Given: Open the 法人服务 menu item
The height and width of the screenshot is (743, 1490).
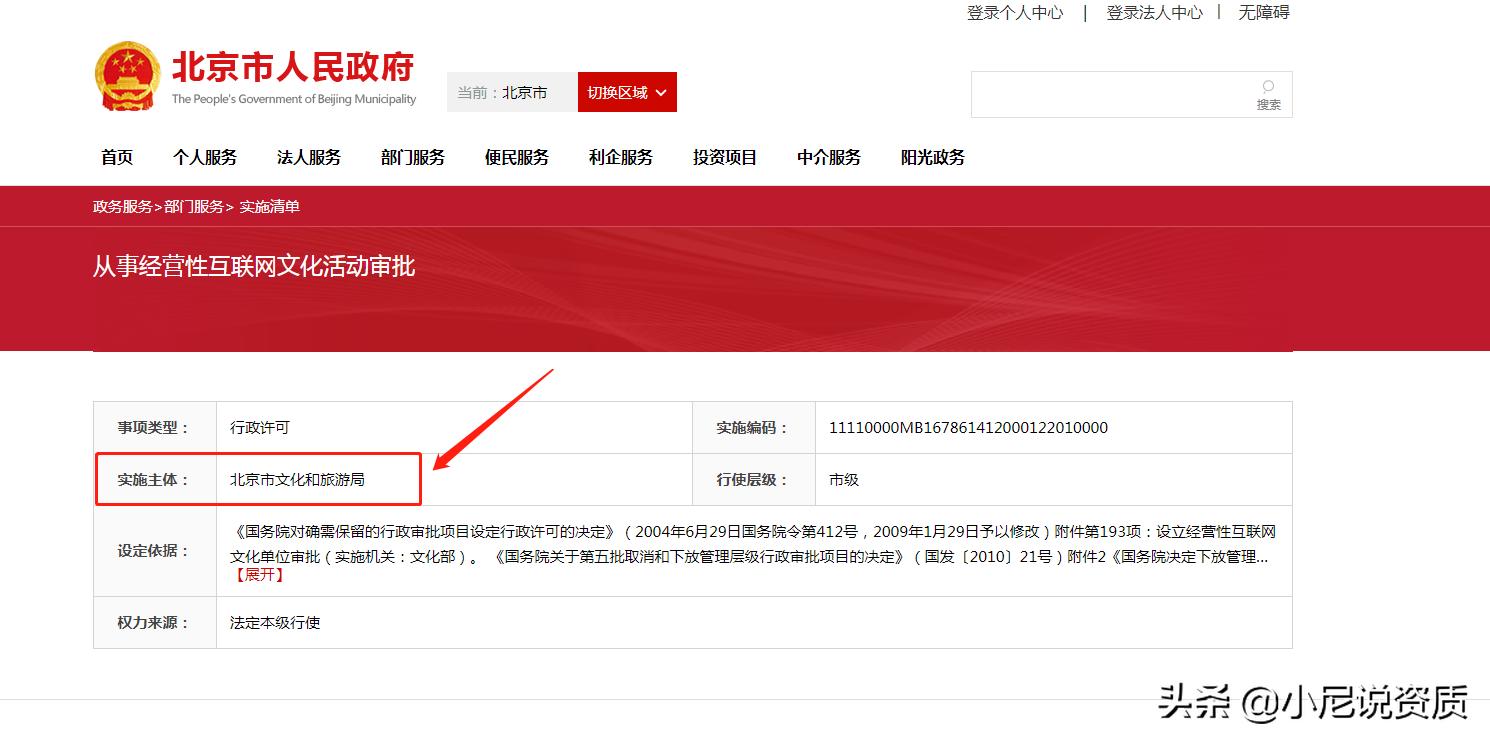Looking at the screenshot, I should 308,157.
